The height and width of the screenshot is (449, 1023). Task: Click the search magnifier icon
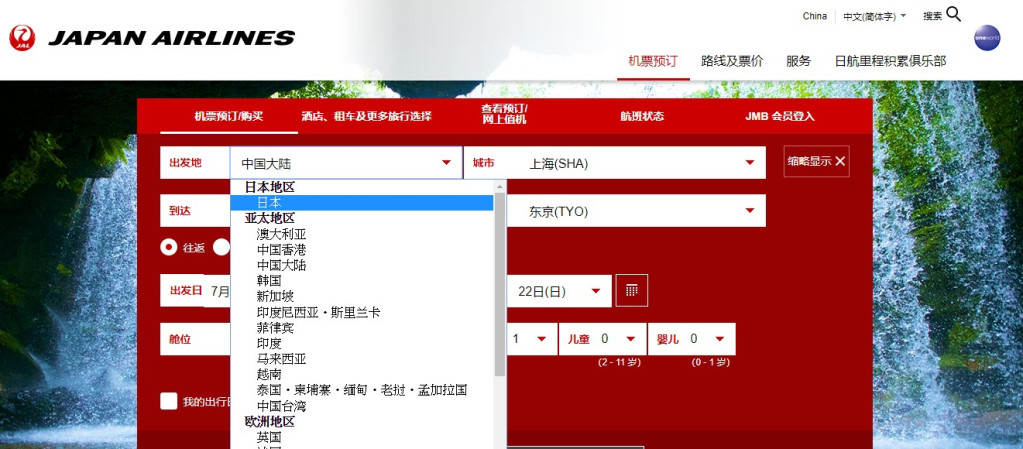point(953,14)
